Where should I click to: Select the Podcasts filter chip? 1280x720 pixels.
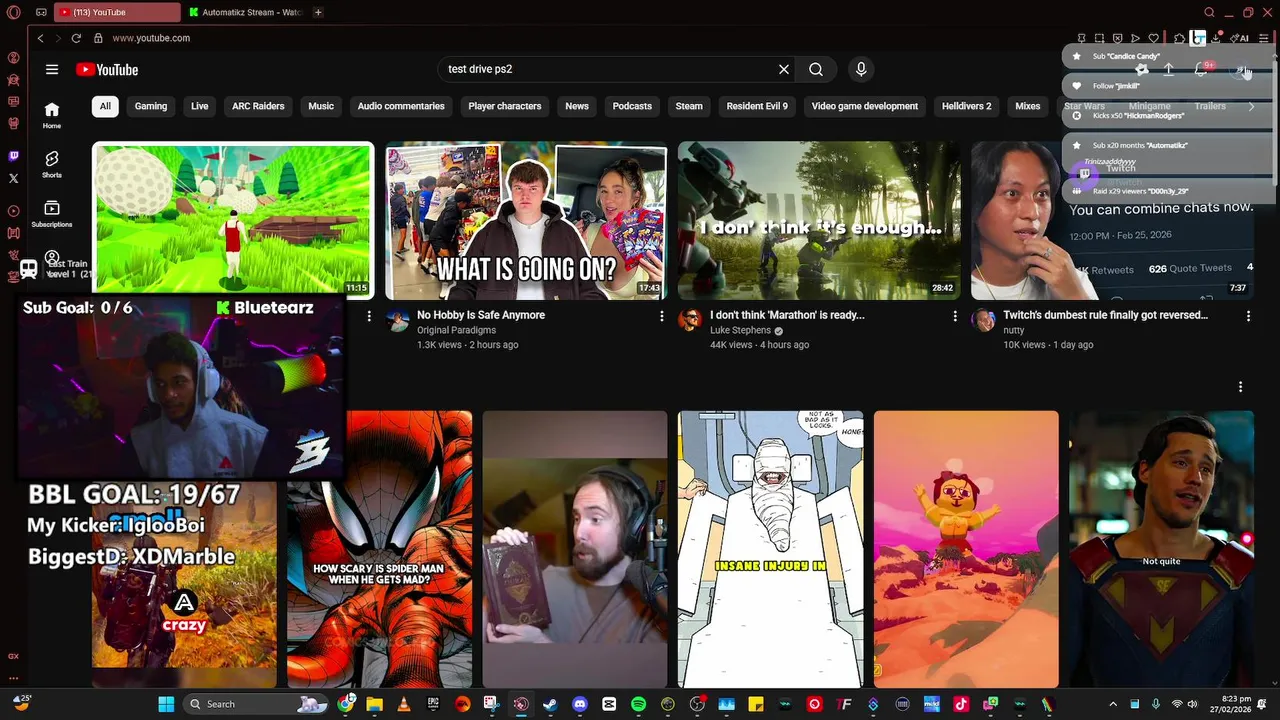pyautogui.click(x=632, y=106)
